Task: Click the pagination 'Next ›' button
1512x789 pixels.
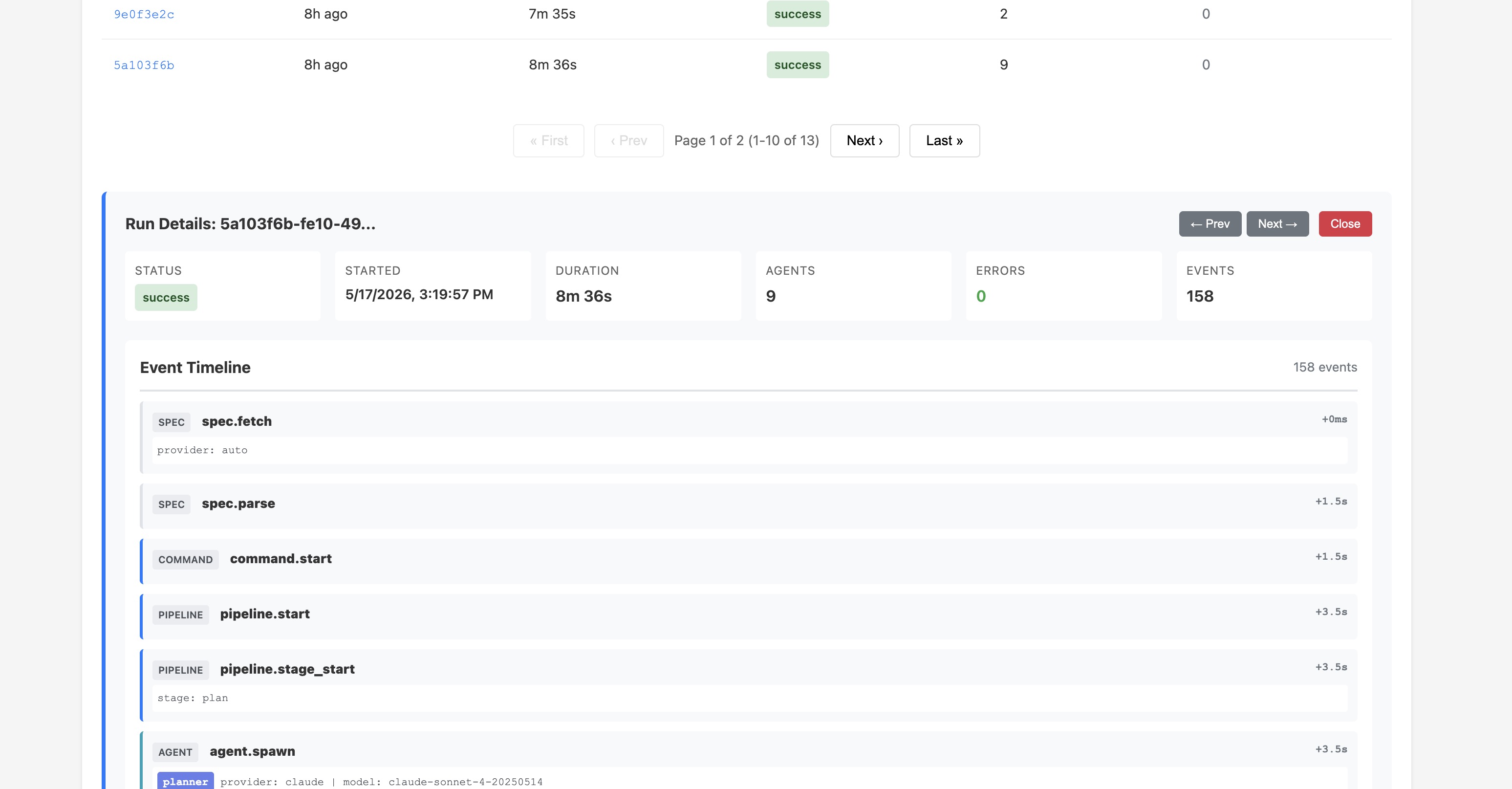Action: [x=864, y=141]
